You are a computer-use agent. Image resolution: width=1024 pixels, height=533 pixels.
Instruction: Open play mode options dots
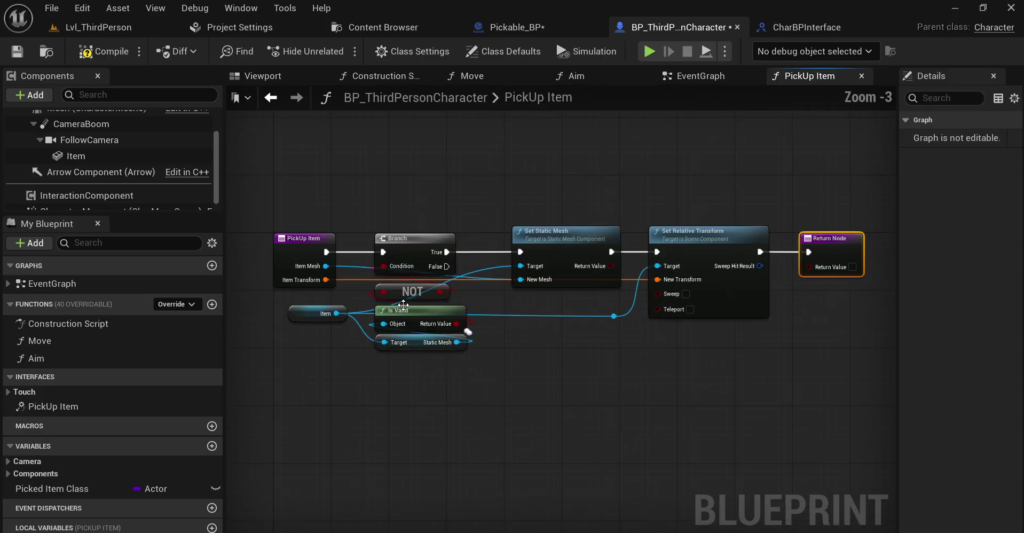[x=725, y=51]
